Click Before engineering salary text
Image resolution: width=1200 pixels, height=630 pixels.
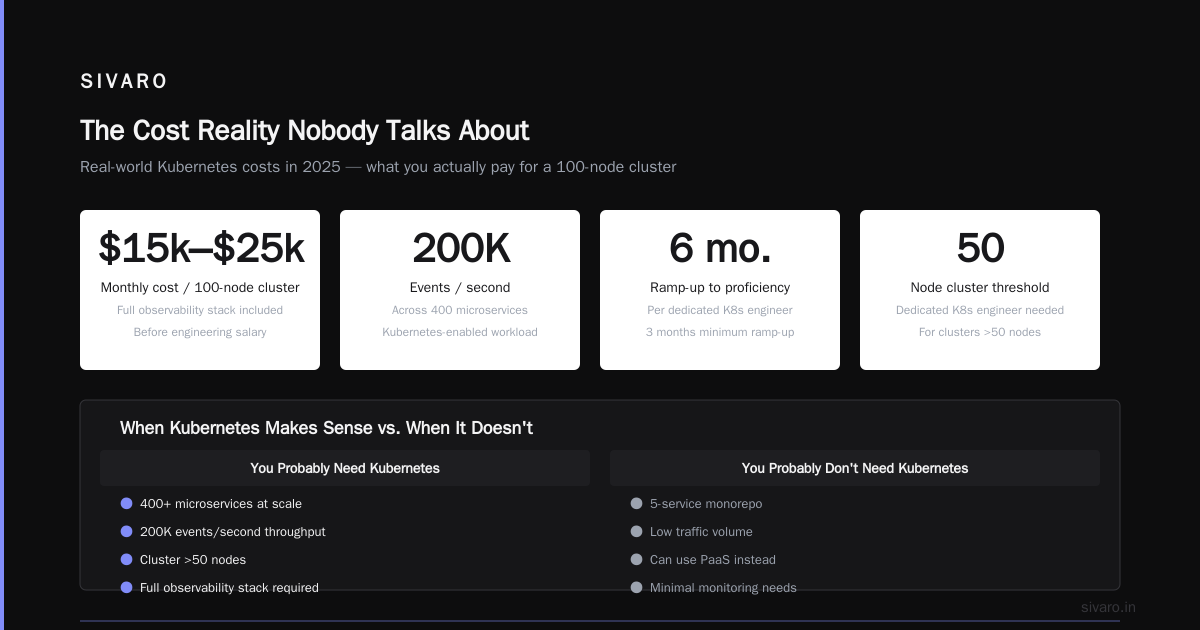200,332
